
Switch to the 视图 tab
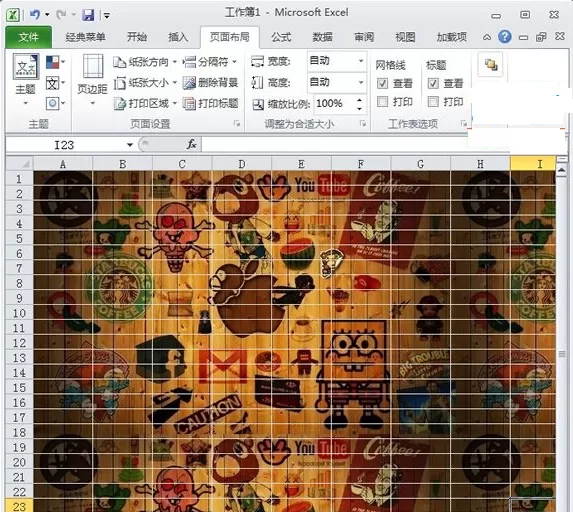[x=405, y=37]
